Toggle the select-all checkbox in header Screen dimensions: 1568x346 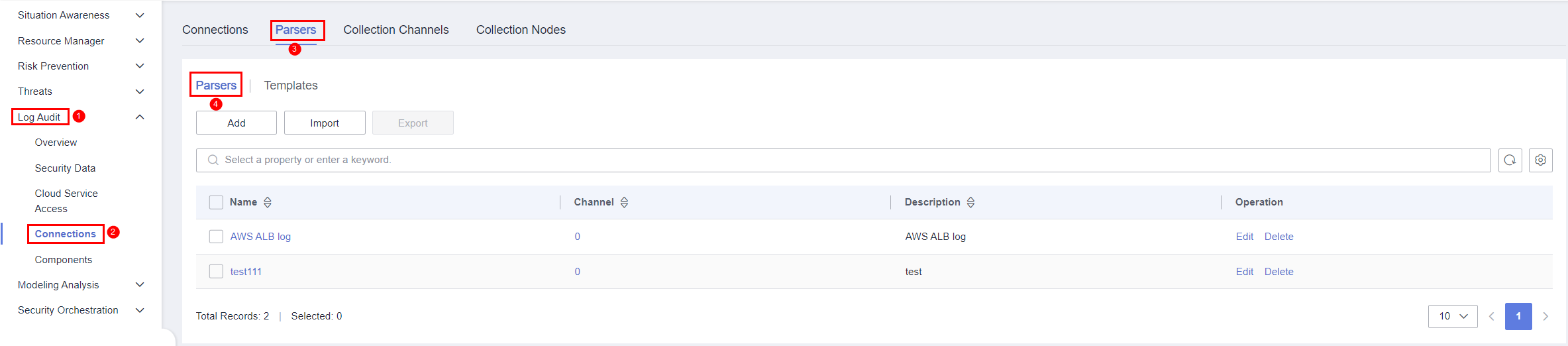point(216,202)
